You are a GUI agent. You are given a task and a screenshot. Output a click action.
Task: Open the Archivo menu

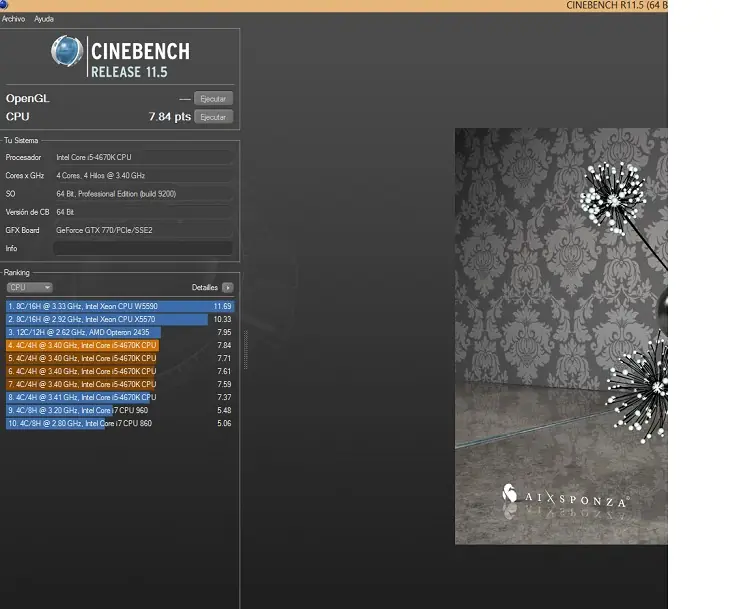point(13,19)
